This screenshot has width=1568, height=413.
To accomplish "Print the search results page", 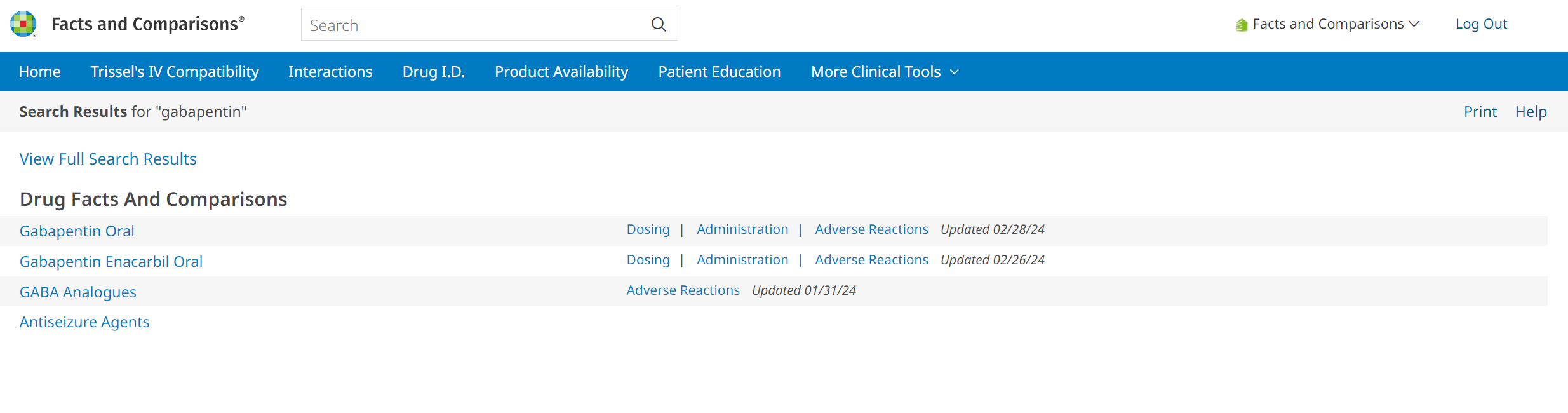I will click(1480, 112).
